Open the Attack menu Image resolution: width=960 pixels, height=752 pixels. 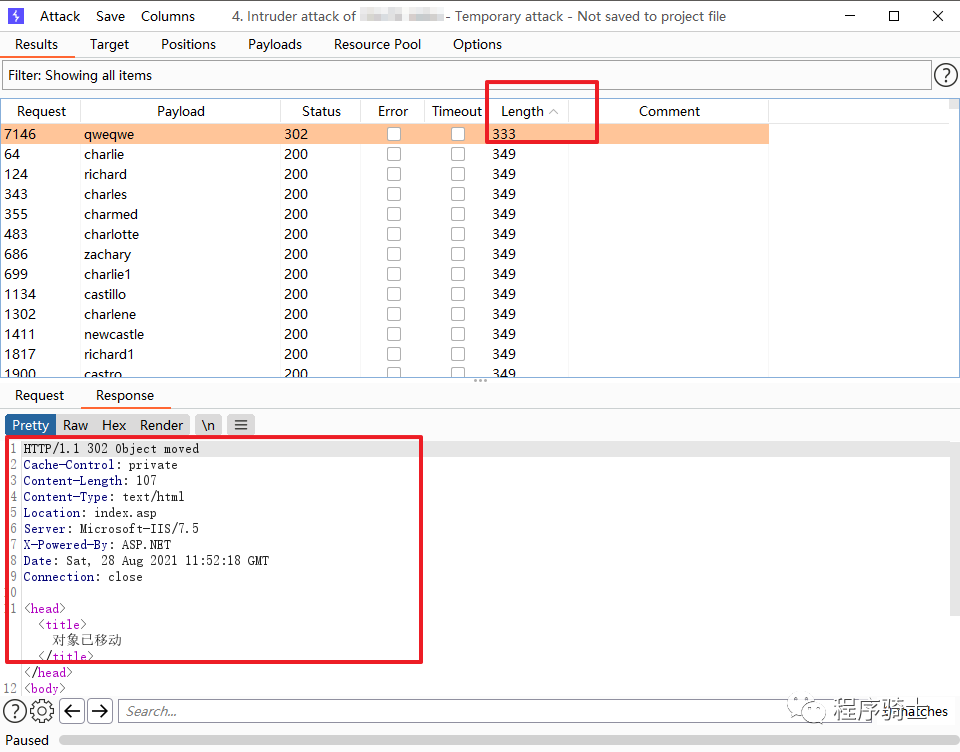pos(60,16)
